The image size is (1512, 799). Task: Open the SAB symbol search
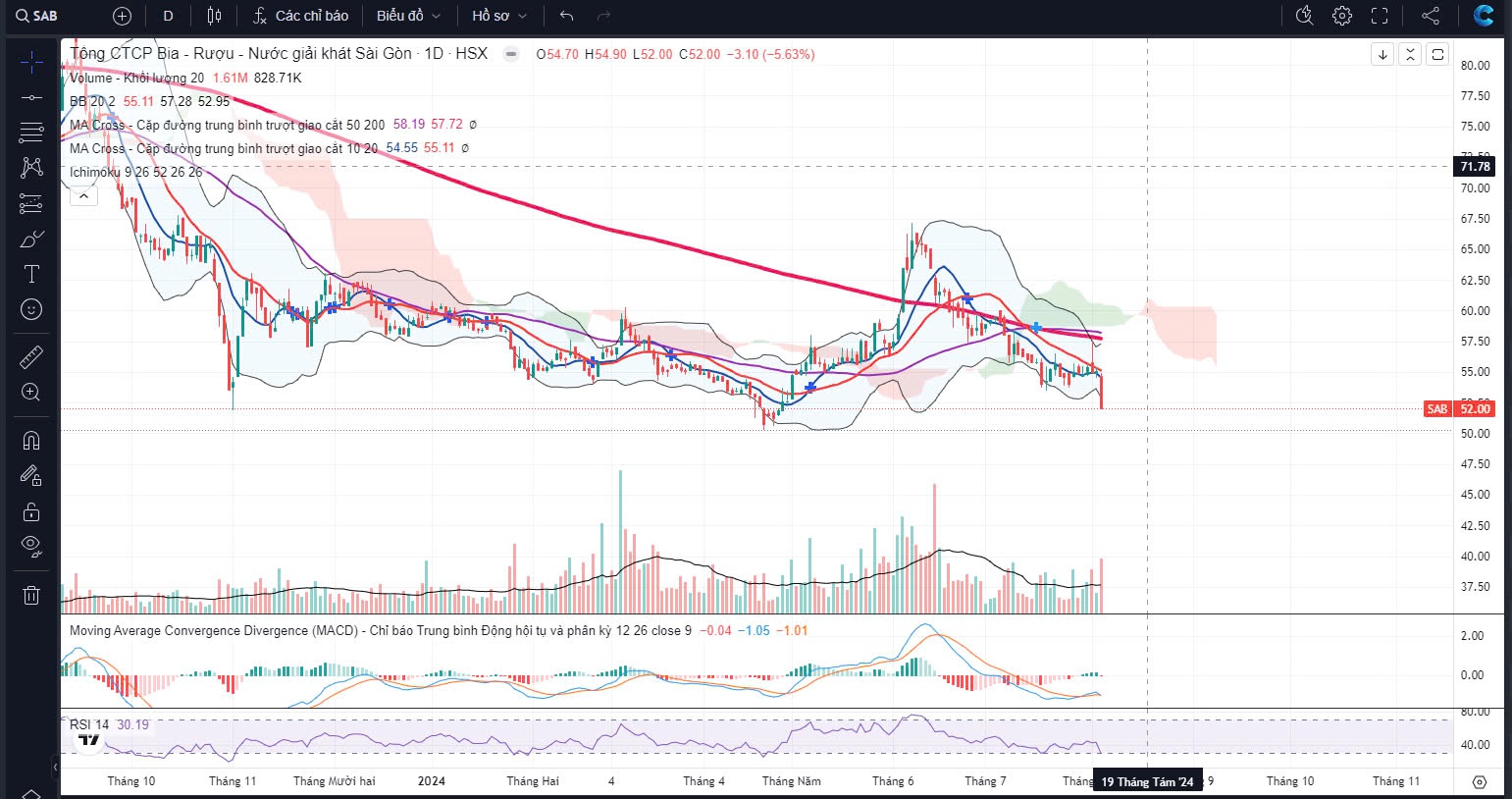[x=36, y=16]
